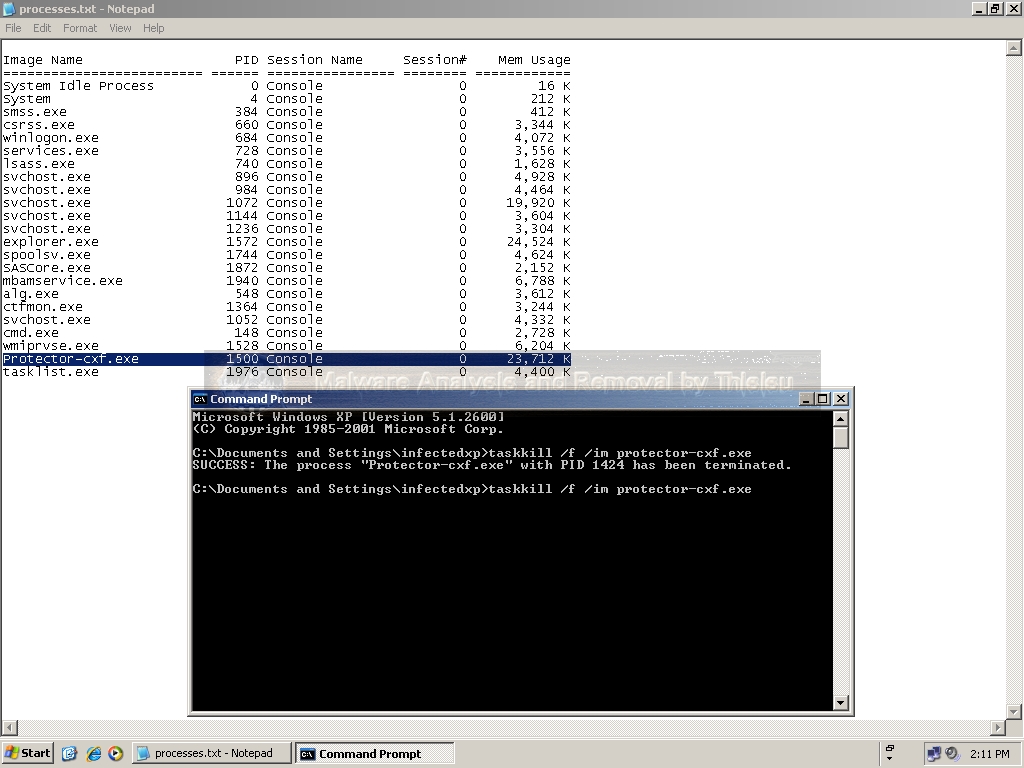Click the Start button

[x=27, y=753]
